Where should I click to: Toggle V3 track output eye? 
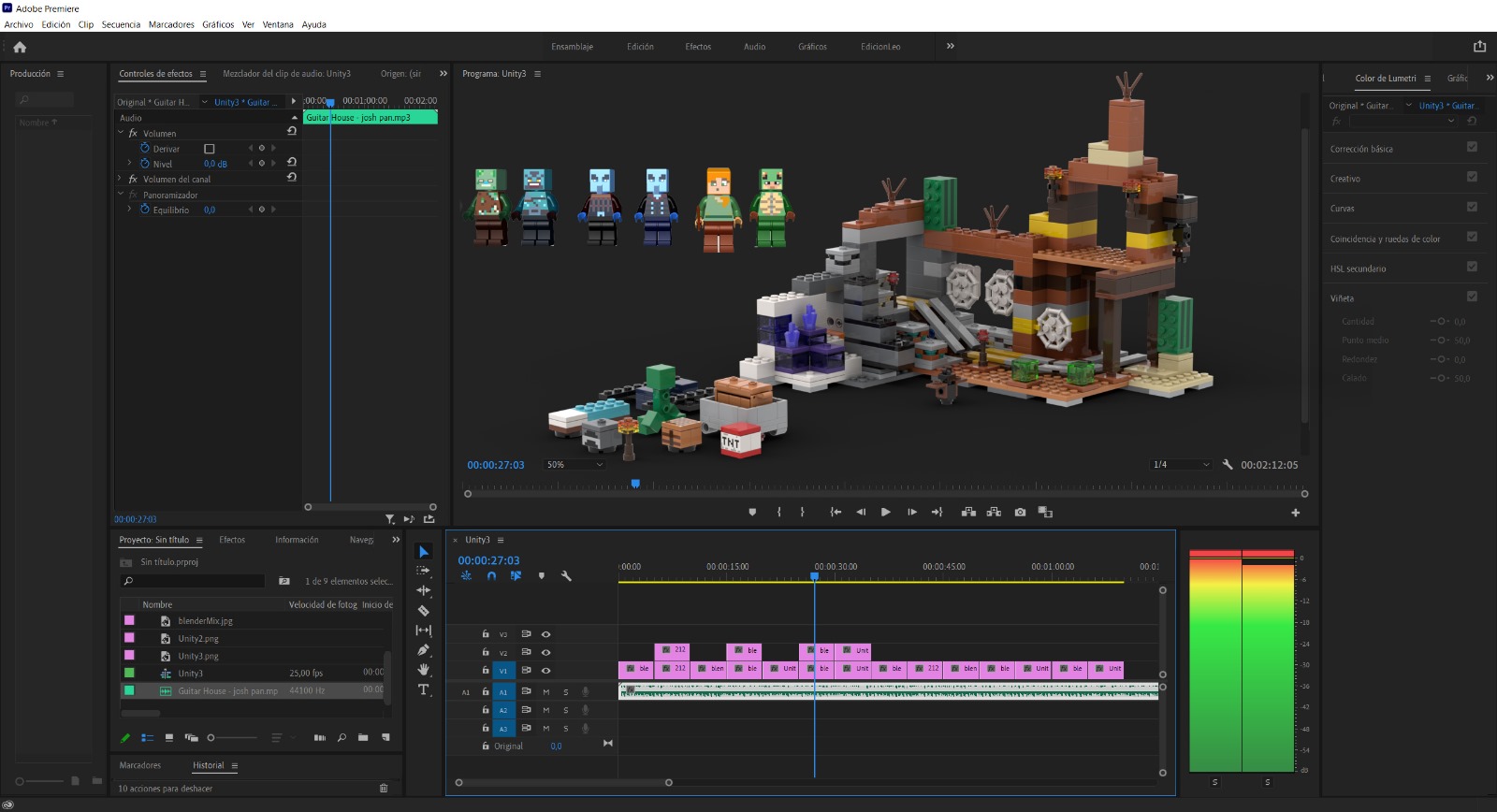(545, 634)
